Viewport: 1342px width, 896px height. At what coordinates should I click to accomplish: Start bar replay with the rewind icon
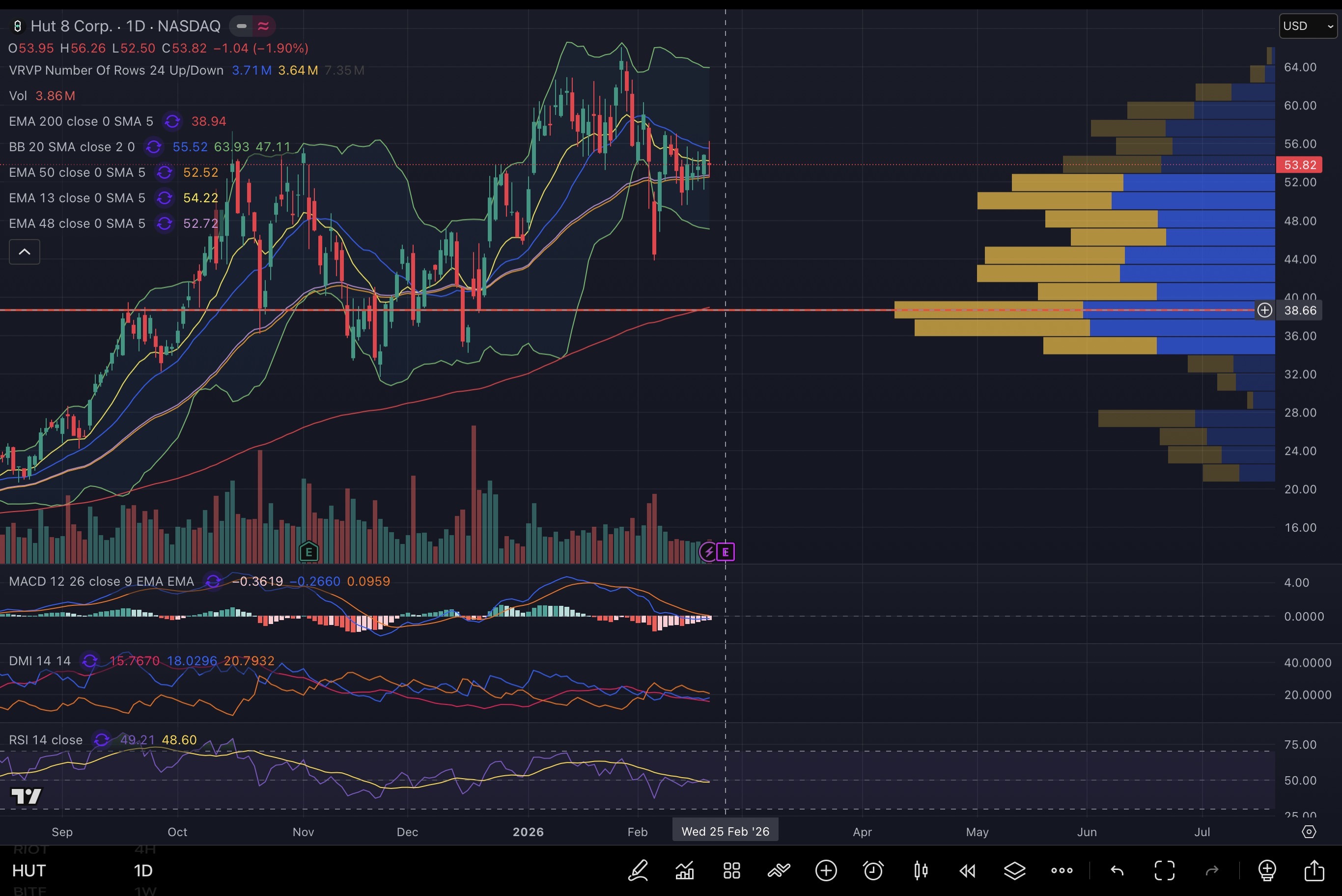coord(967,871)
